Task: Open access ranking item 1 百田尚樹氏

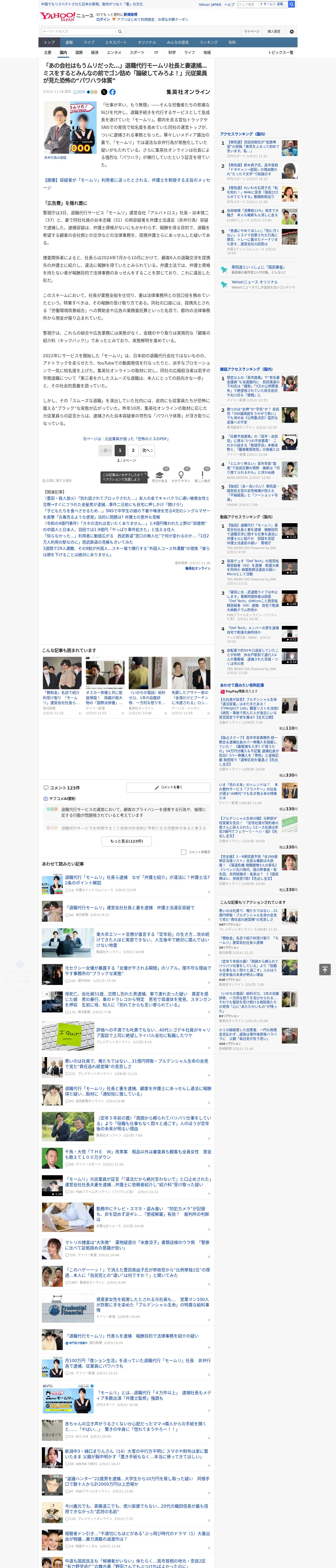Action: pyautogui.click(x=253, y=147)
